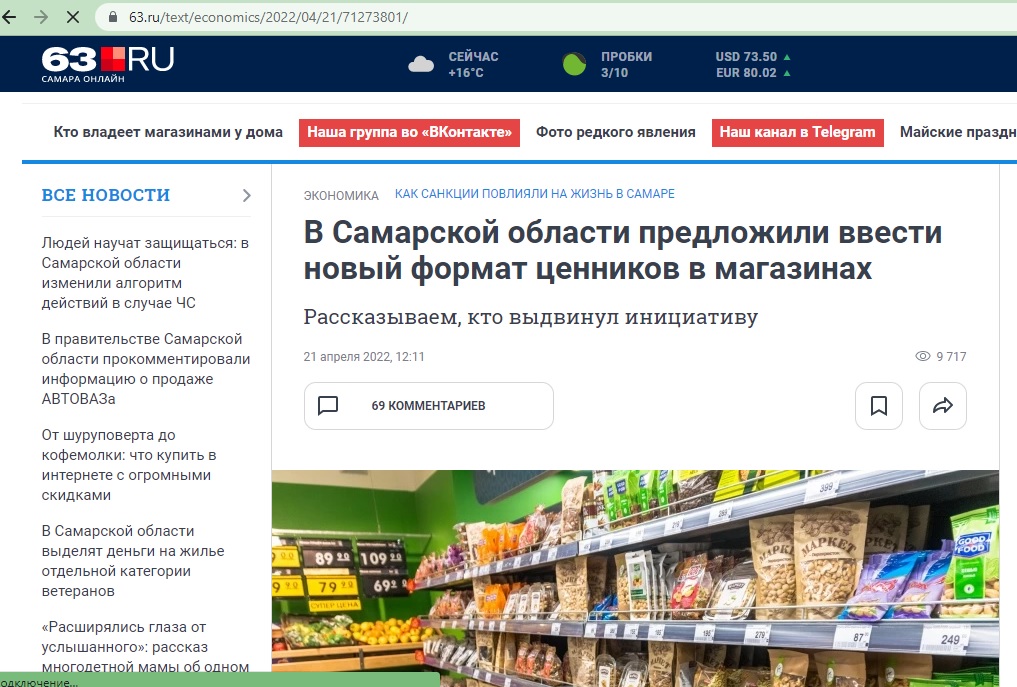Click the cloud weather icon
Screen dimensions: 1017x687
click(421, 65)
